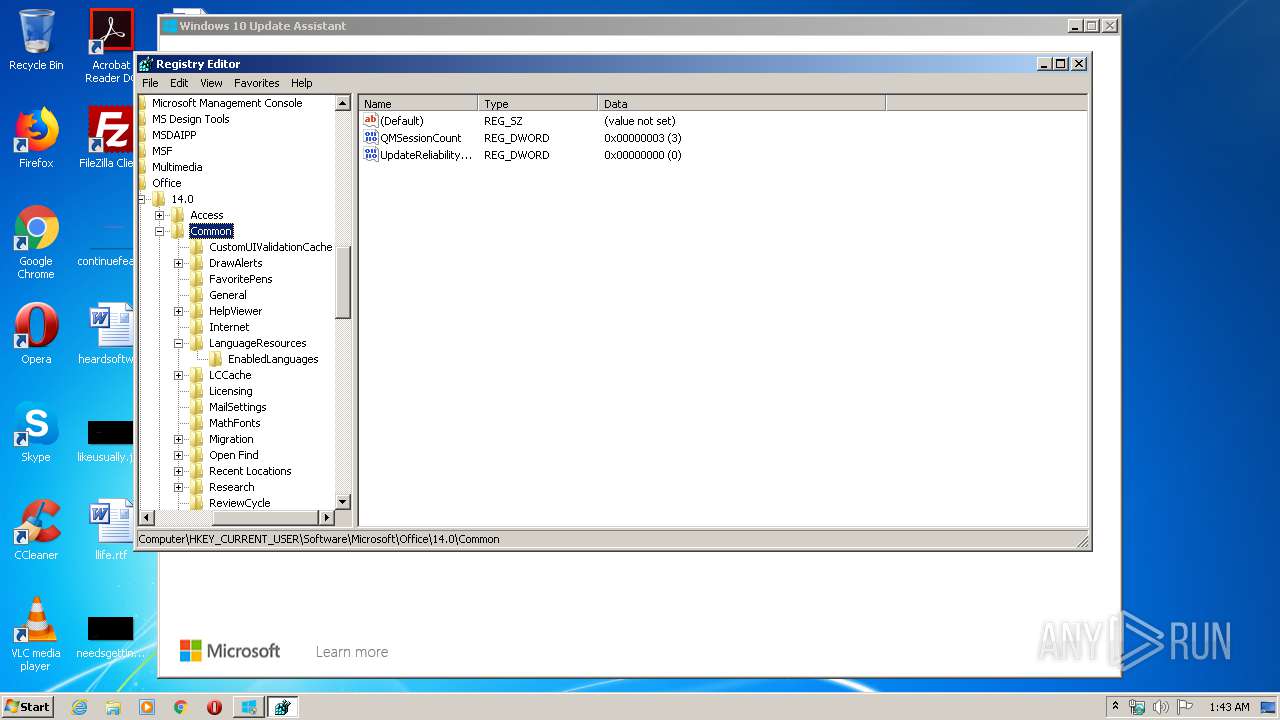
Task: Launch the FileZilla Client shortcut
Action: click(110, 138)
